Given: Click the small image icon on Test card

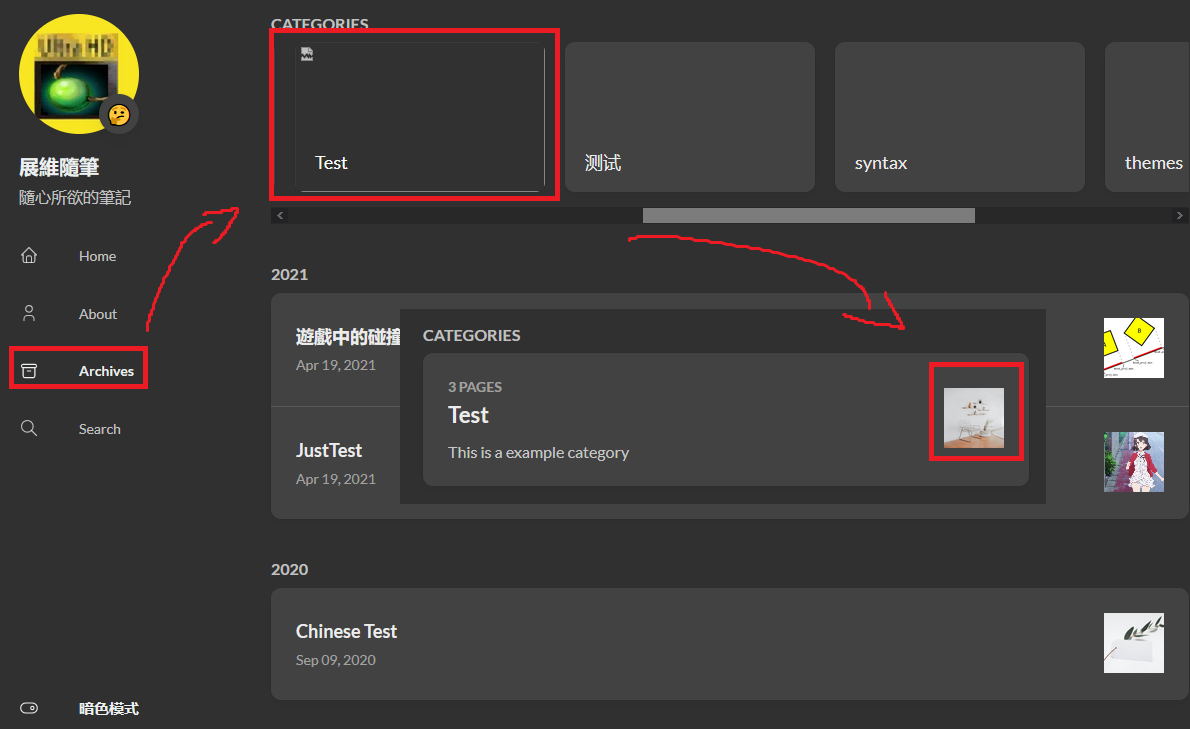Looking at the screenshot, I should click(x=305, y=54).
